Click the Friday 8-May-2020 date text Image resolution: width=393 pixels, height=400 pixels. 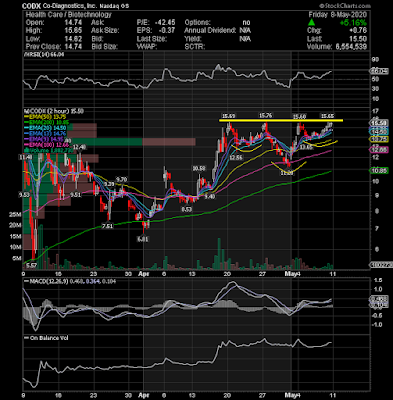coord(337,15)
